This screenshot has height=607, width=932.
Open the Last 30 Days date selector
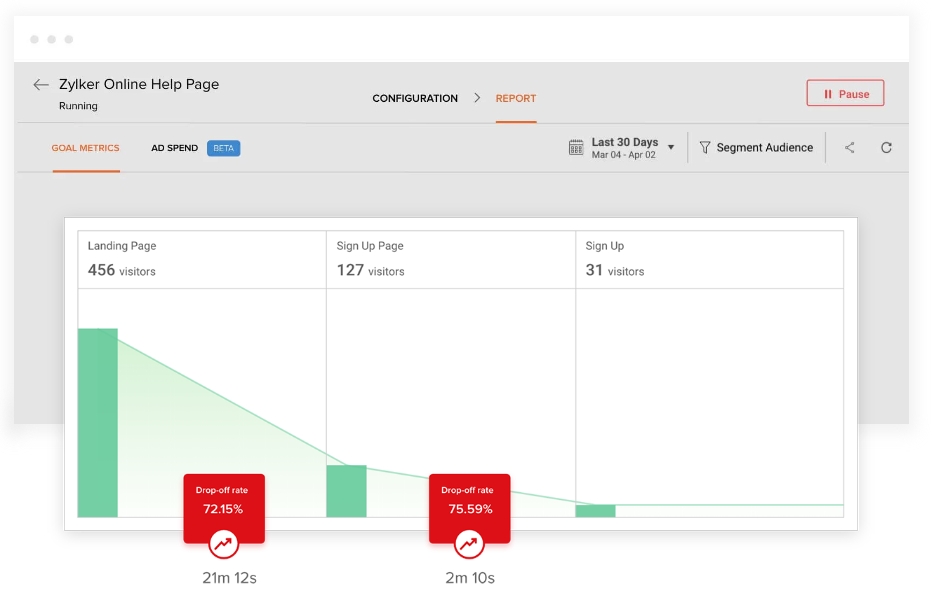[624, 148]
